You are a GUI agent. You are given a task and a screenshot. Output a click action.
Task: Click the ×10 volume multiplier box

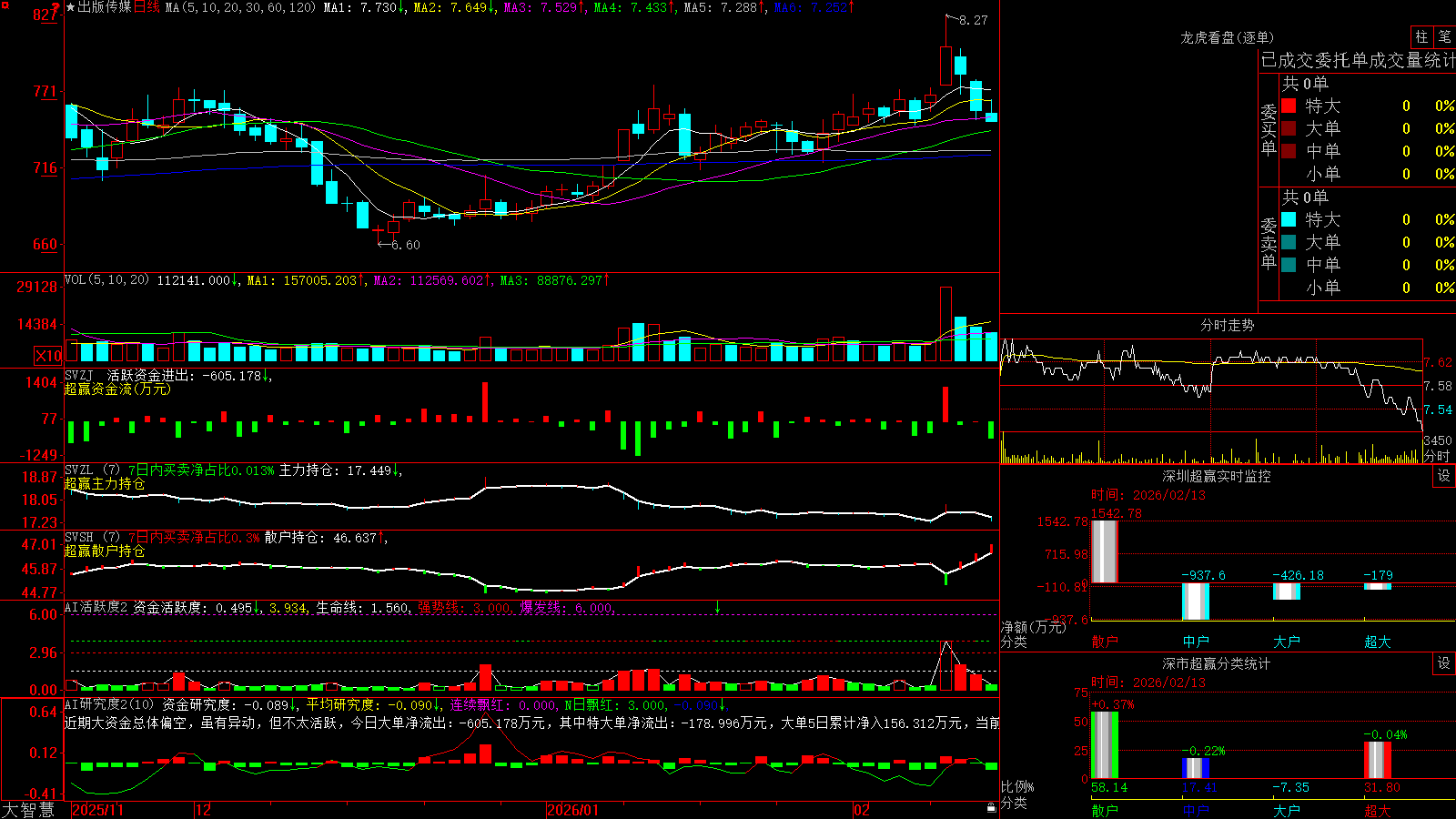(48, 356)
